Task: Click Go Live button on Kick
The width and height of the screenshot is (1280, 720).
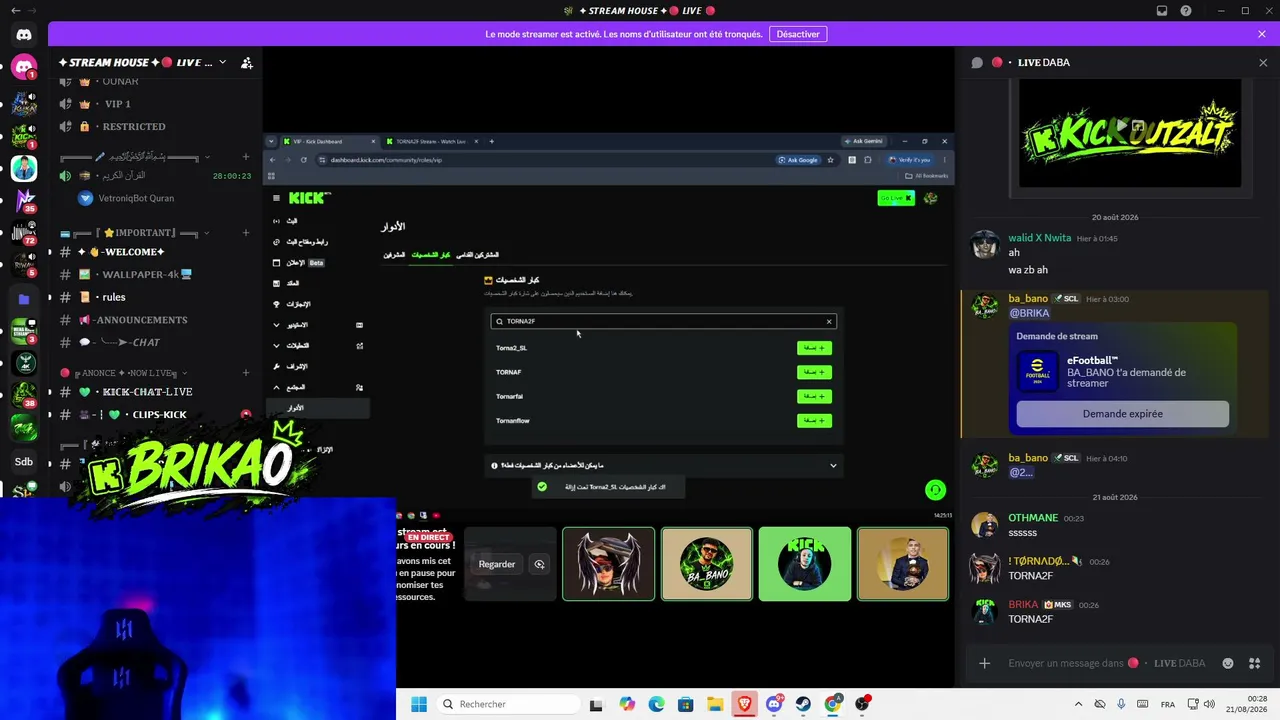Action: click(895, 198)
